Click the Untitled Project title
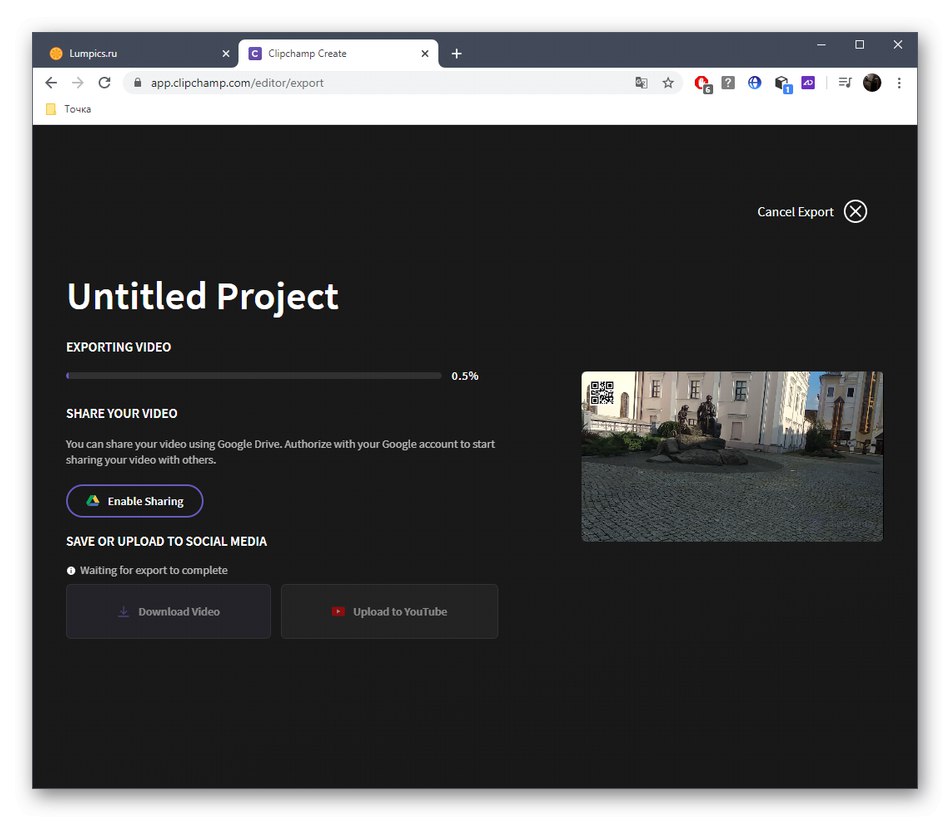 (202, 296)
